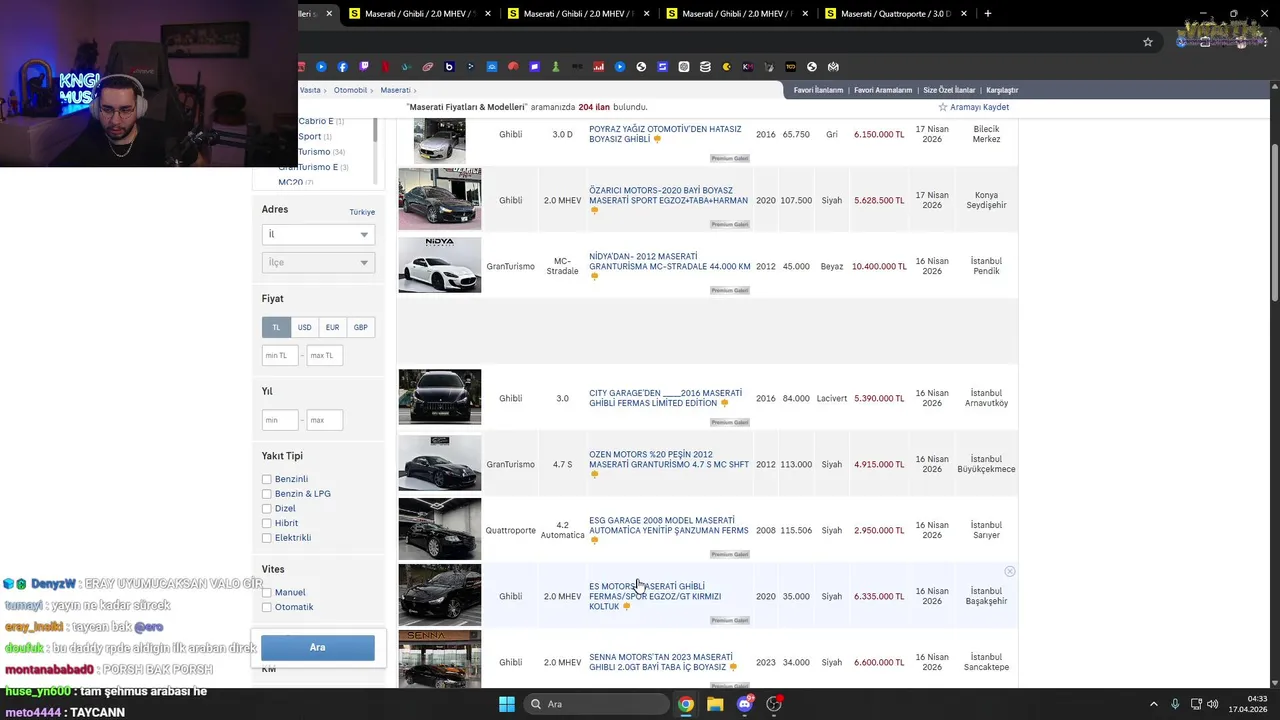Select the Cabrio E category
Image resolution: width=1280 pixels, height=720 pixels.
316,121
